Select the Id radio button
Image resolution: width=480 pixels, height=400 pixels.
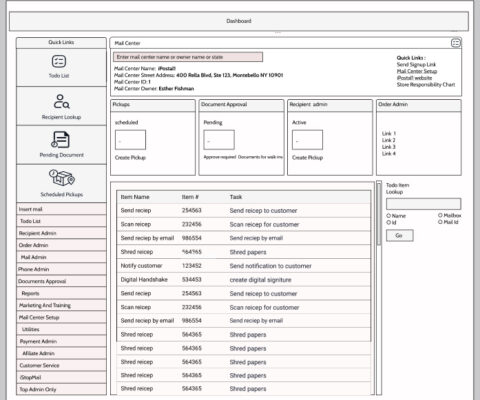pyautogui.click(x=388, y=222)
